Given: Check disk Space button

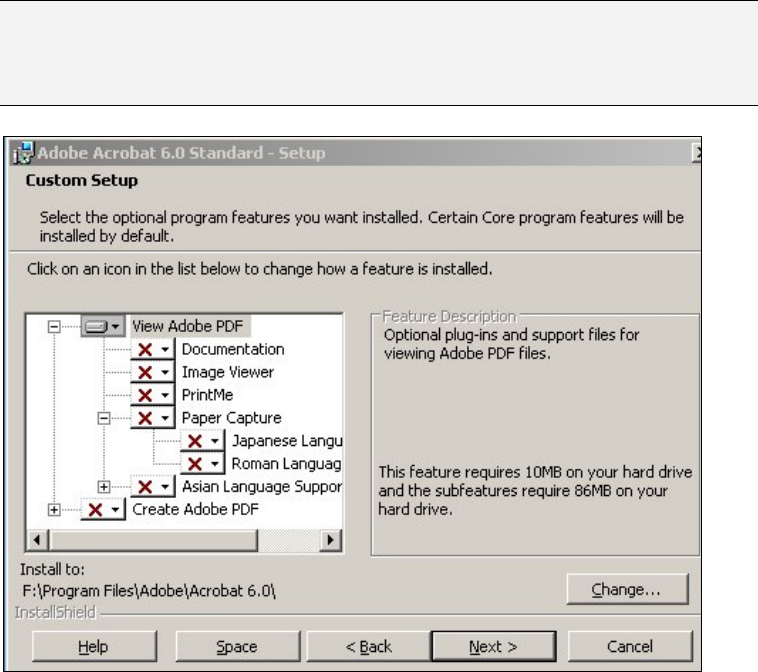Looking at the screenshot, I should (x=237, y=646).
